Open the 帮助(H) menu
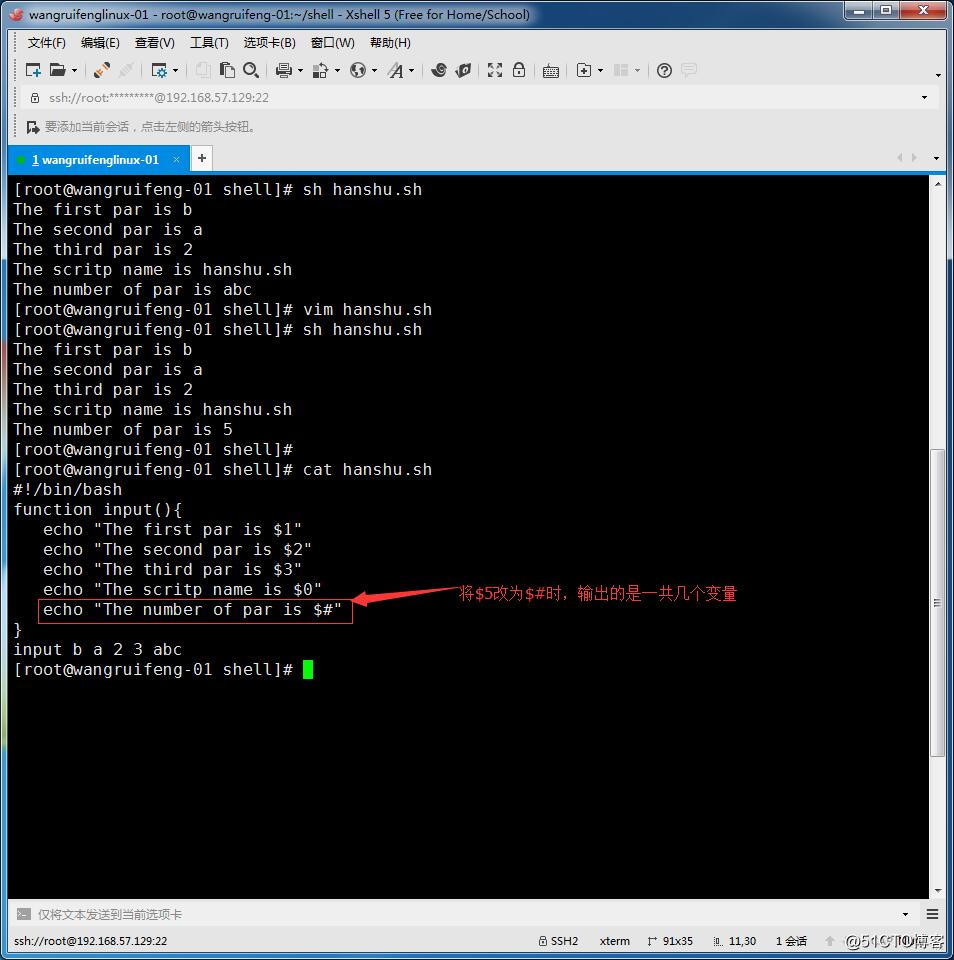The image size is (954, 960). coord(390,43)
